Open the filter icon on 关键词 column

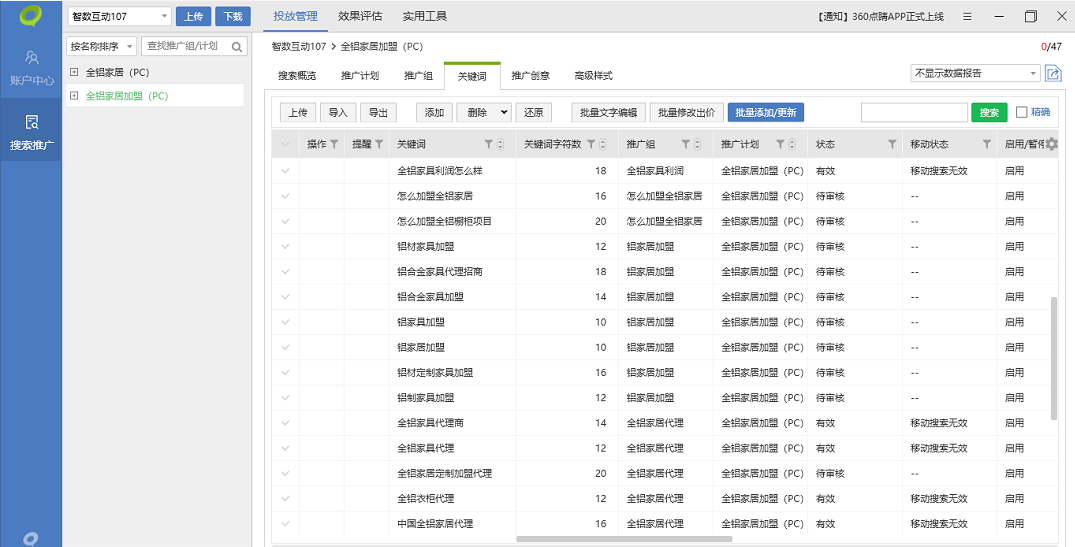pos(488,145)
